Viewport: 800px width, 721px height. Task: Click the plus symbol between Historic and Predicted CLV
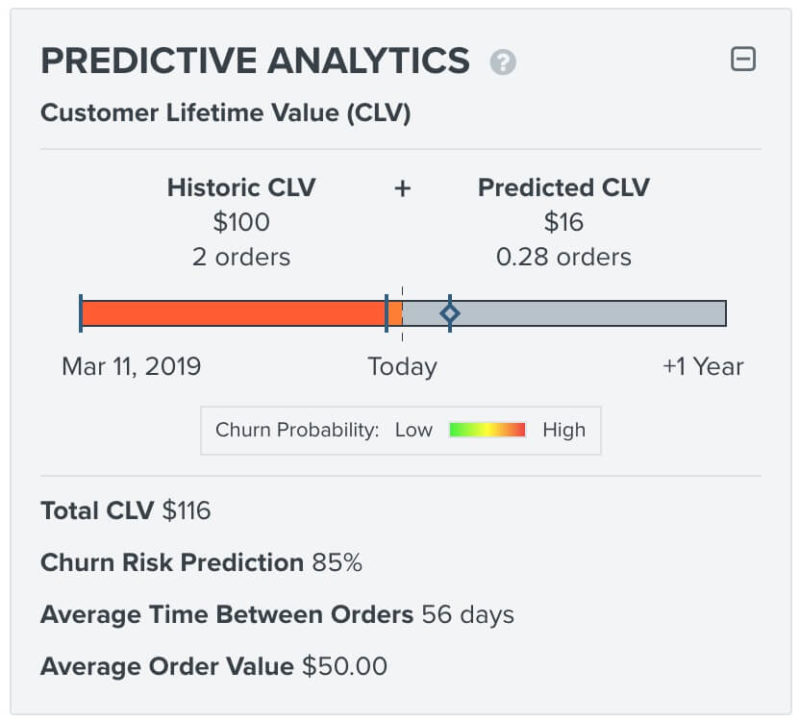click(401, 188)
